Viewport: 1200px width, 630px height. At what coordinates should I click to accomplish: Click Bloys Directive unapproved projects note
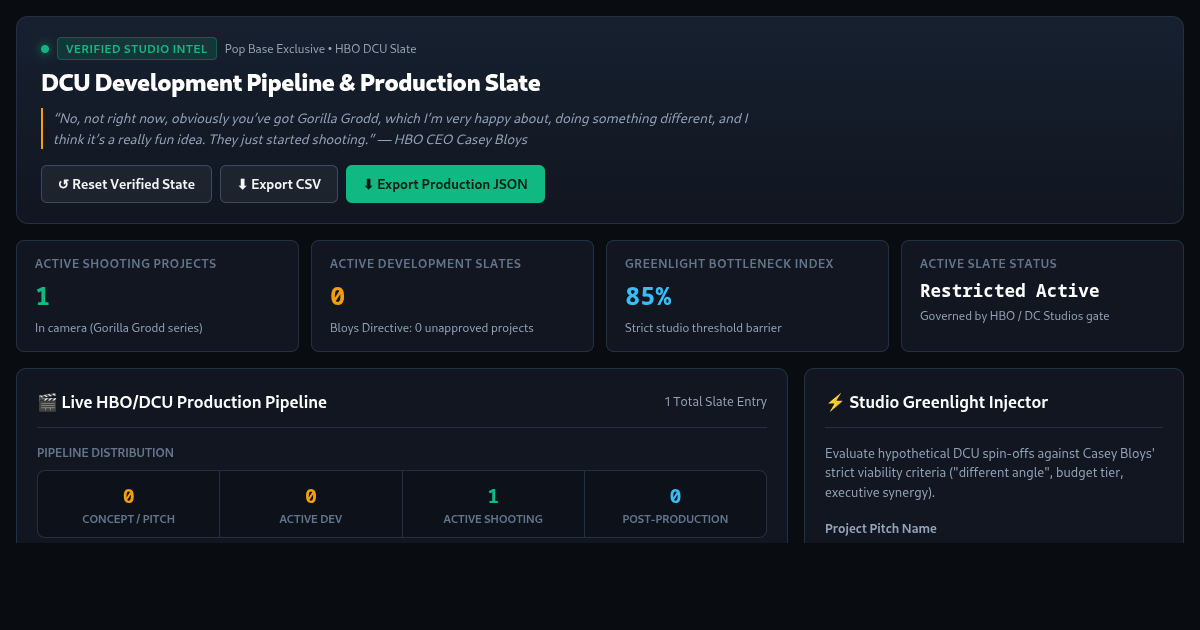coord(432,328)
